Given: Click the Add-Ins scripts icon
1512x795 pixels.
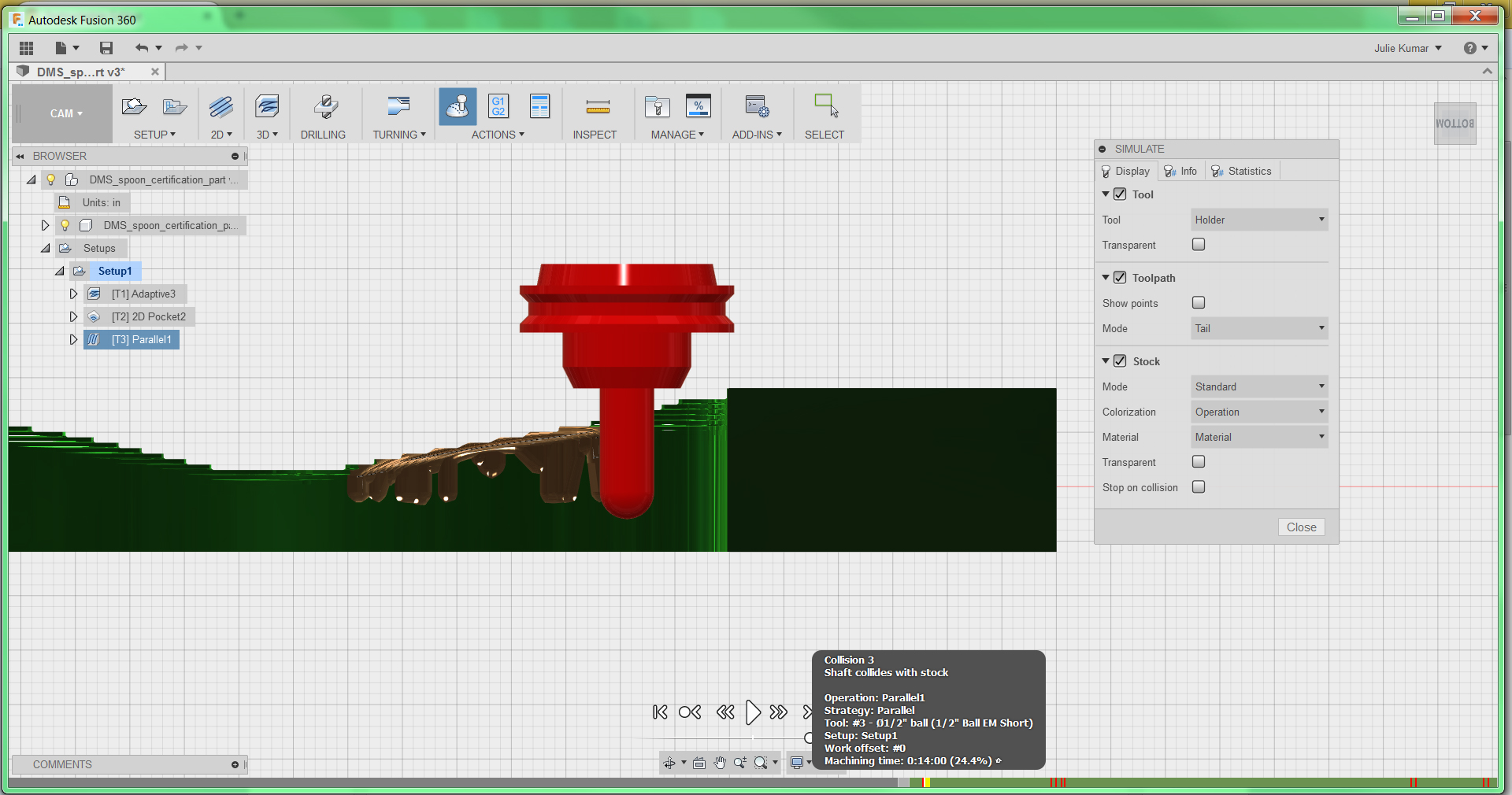Looking at the screenshot, I should tap(757, 106).
